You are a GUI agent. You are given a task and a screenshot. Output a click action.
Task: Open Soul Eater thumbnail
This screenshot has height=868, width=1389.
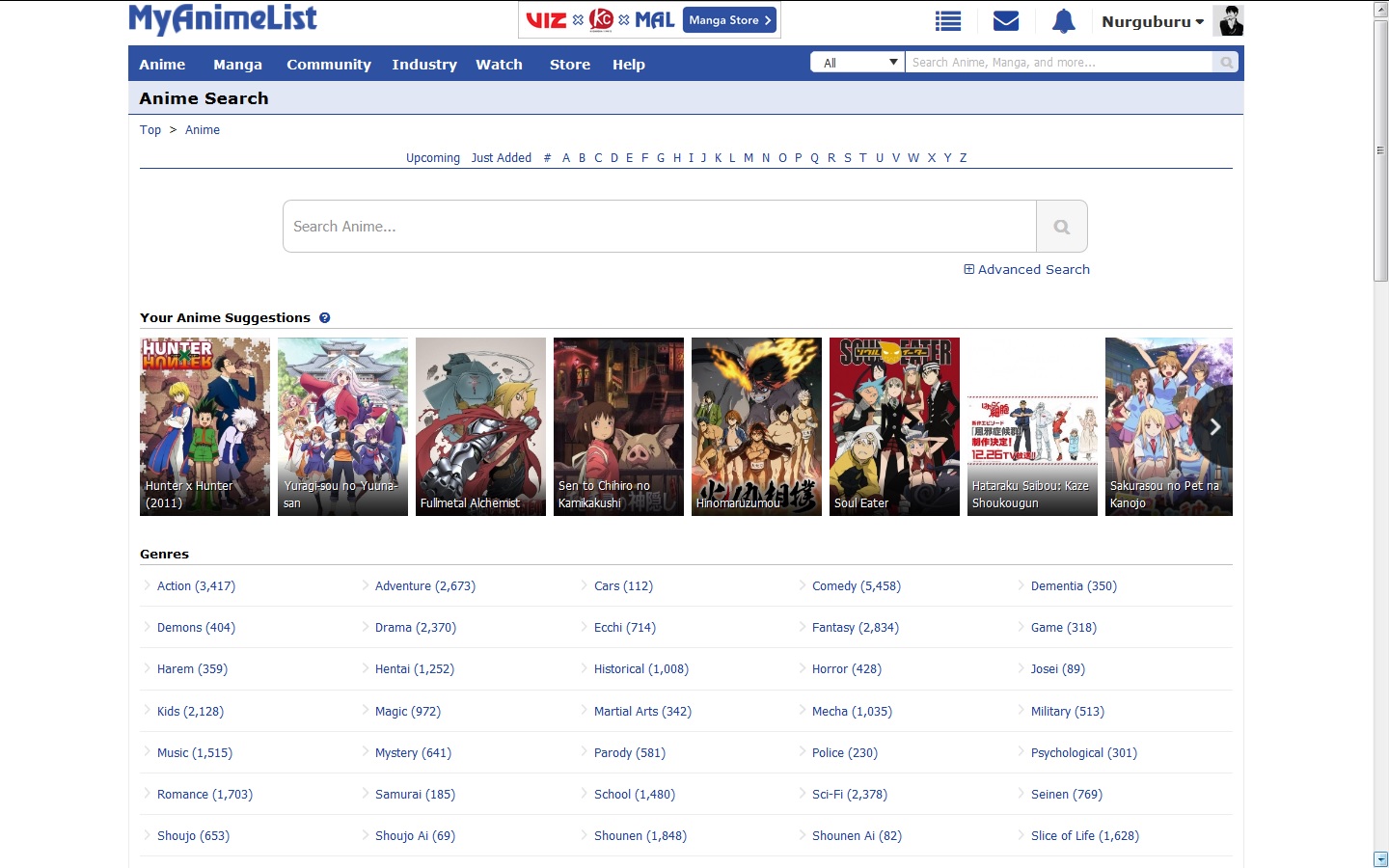pyautogui.click(x=894, y=426)
